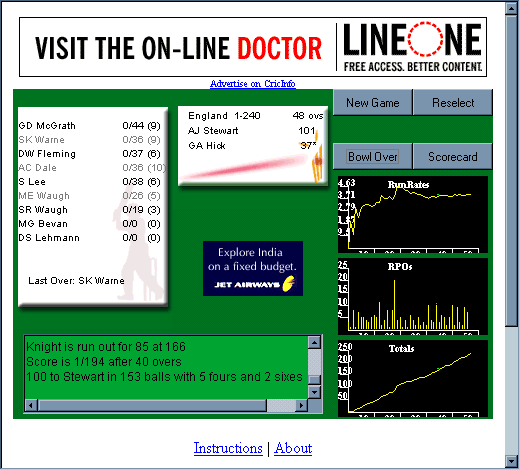Click the RPOs bar chart
Viewport: 520px width, 470px height.
click(413, 296)
